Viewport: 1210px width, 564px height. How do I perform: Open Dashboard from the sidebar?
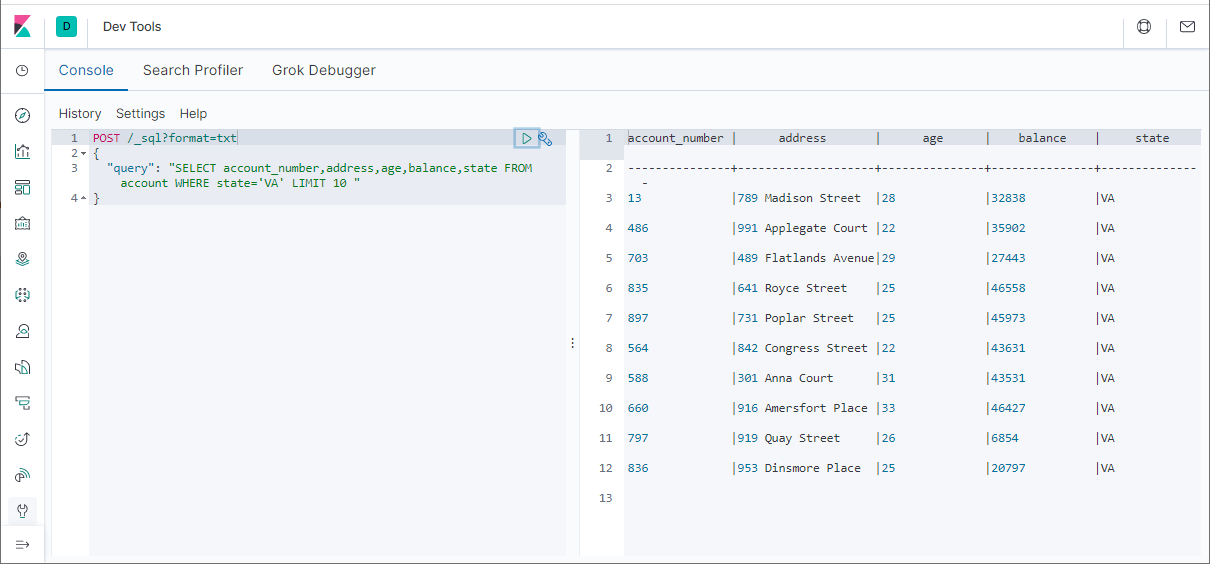(x=23, y=187)
